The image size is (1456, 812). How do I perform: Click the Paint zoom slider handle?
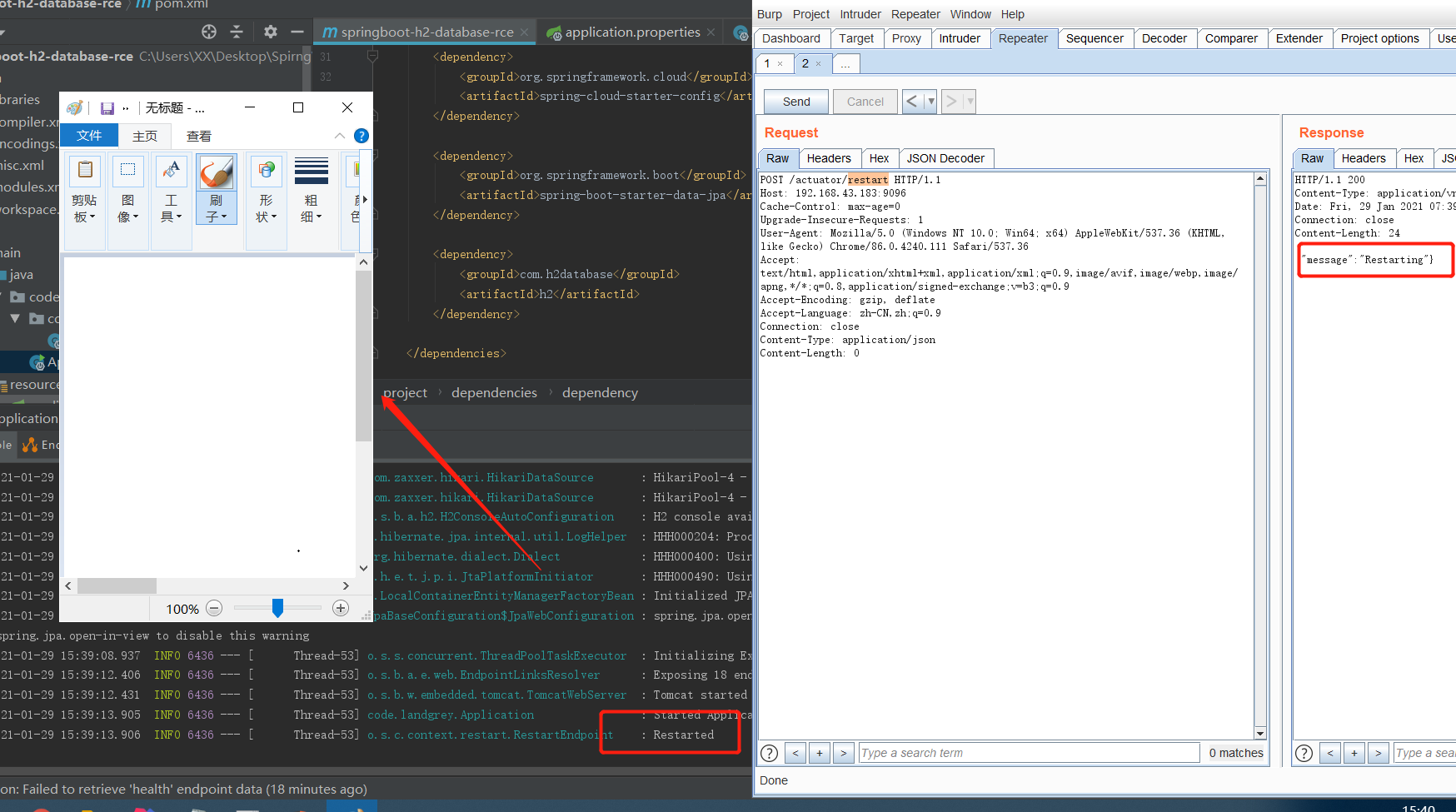(277, 609)
